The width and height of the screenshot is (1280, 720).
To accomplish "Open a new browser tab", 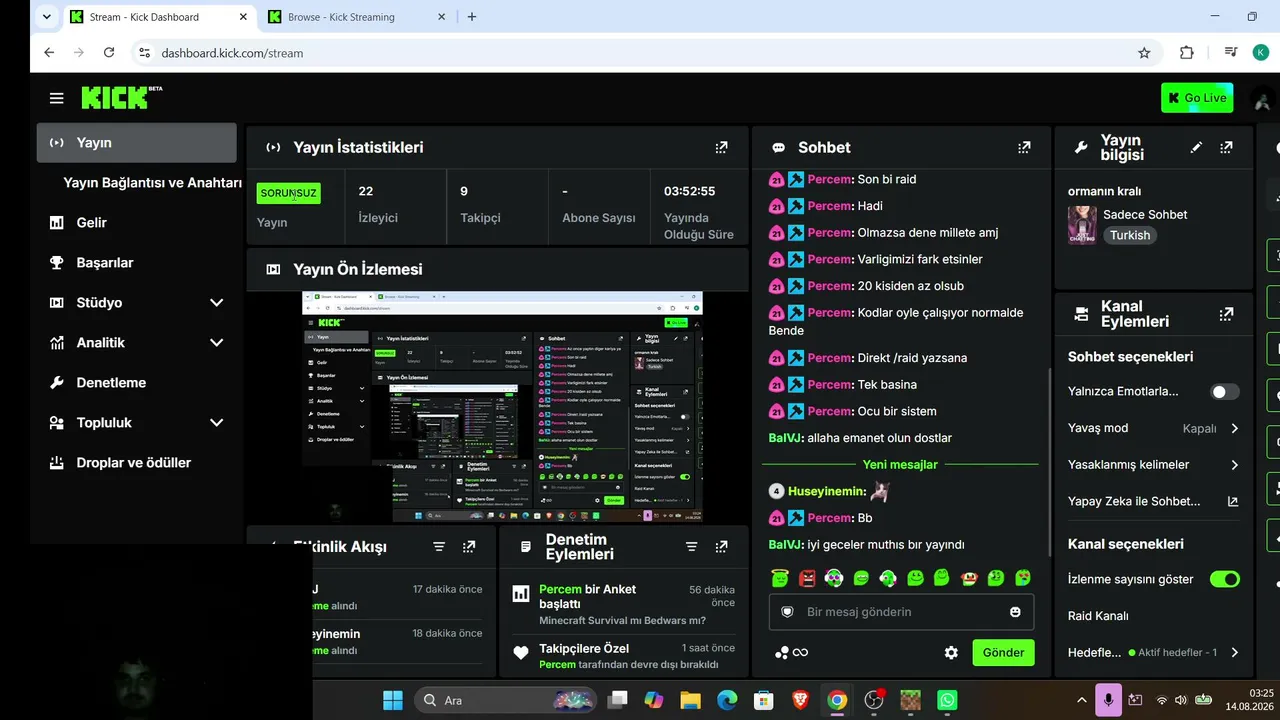I will (x=472, y=17).
